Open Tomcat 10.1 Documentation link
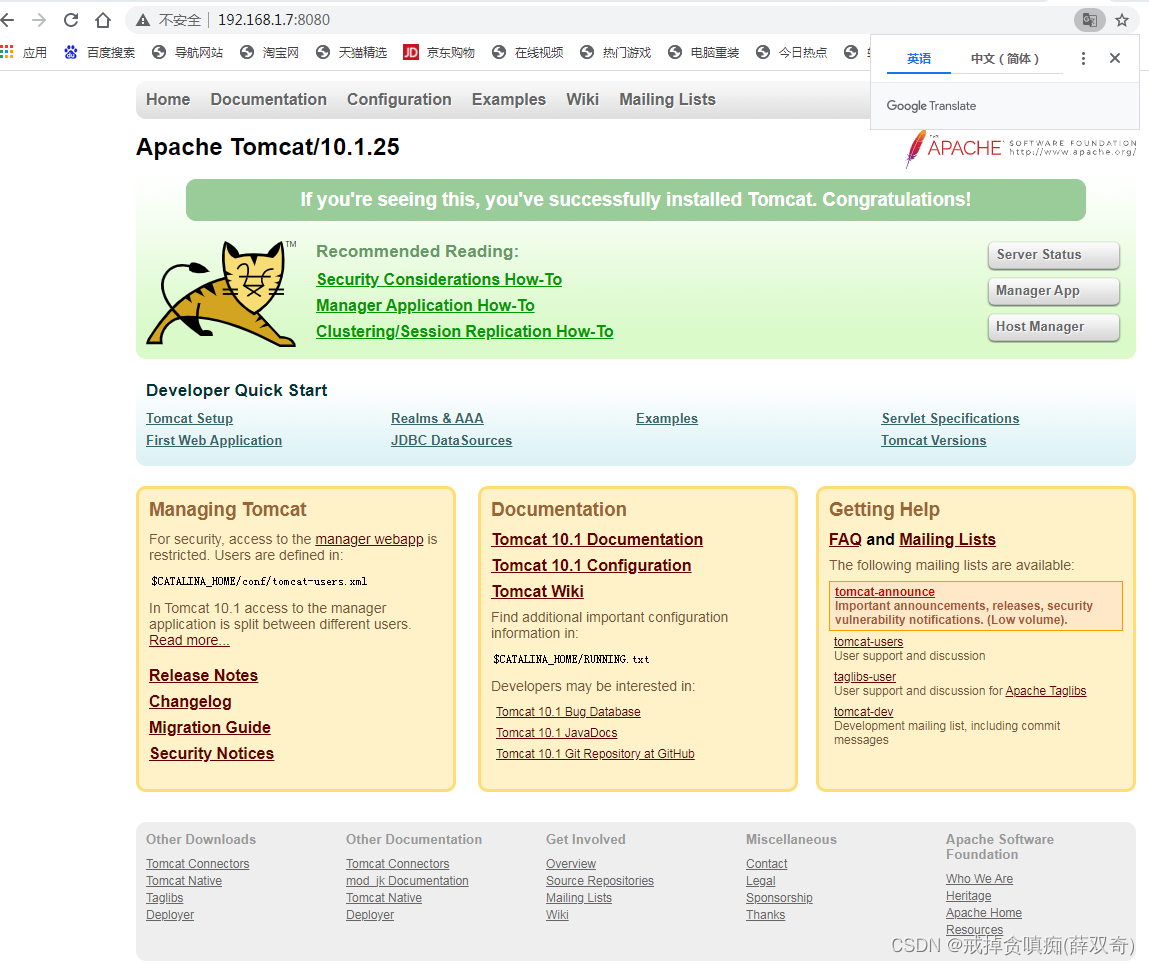 [597, 539]
